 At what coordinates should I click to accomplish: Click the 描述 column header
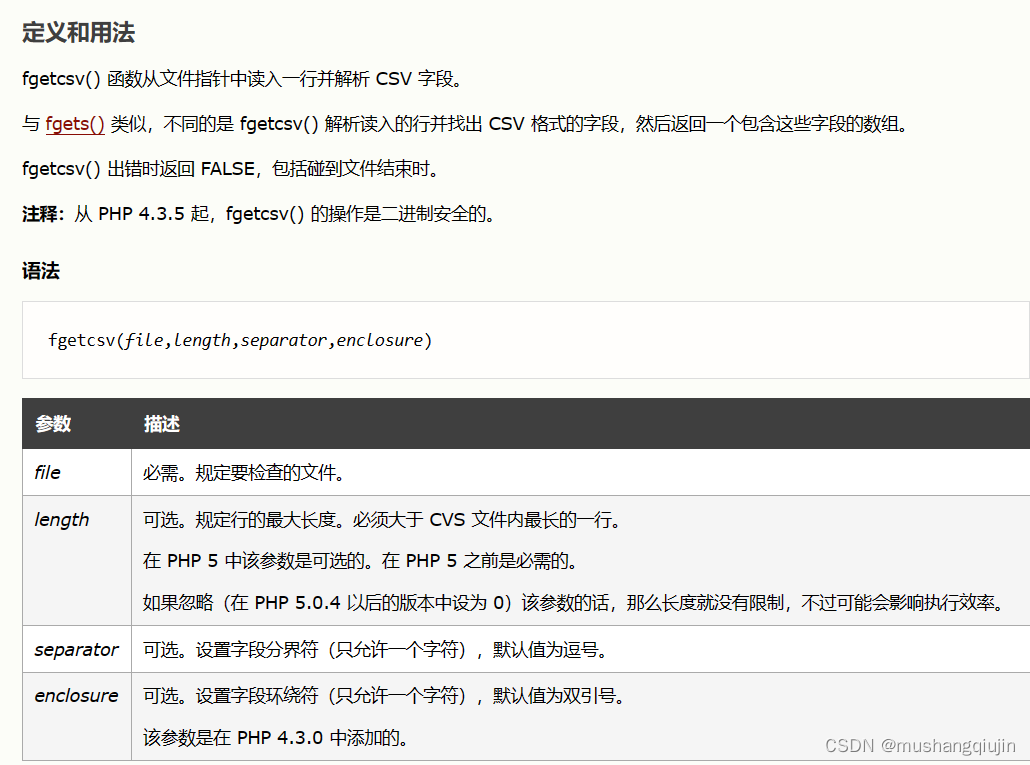click(x=162, y=424)
